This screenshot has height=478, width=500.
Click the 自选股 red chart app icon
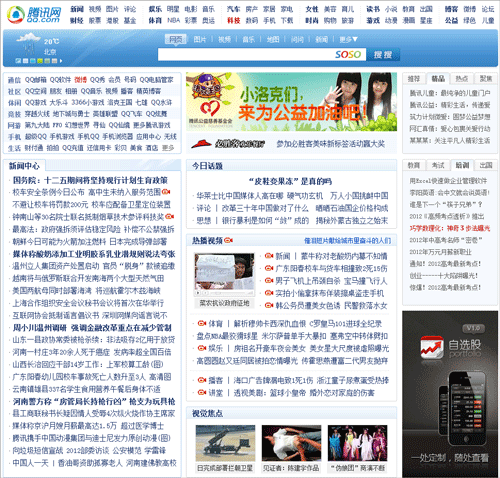pos(432,347)
